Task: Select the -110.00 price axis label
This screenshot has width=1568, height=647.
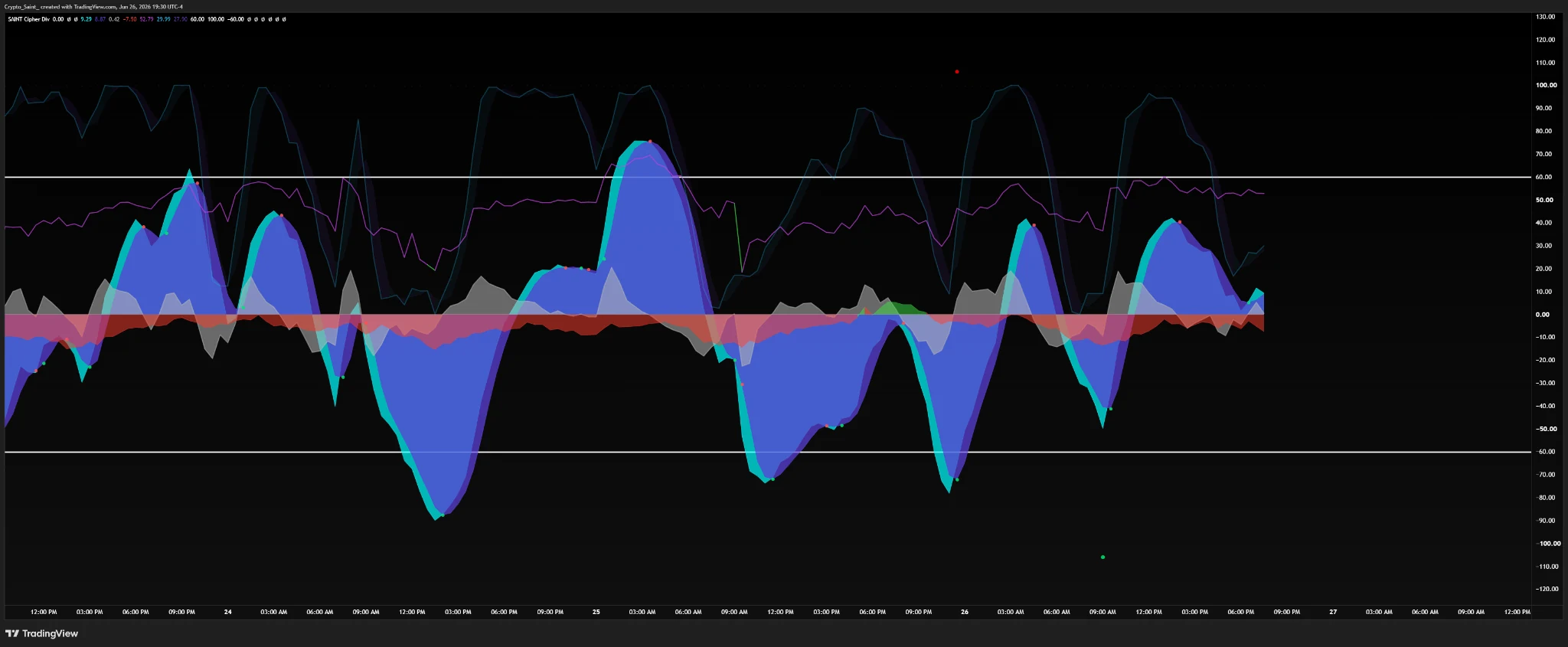Action: click(1547, 567)
